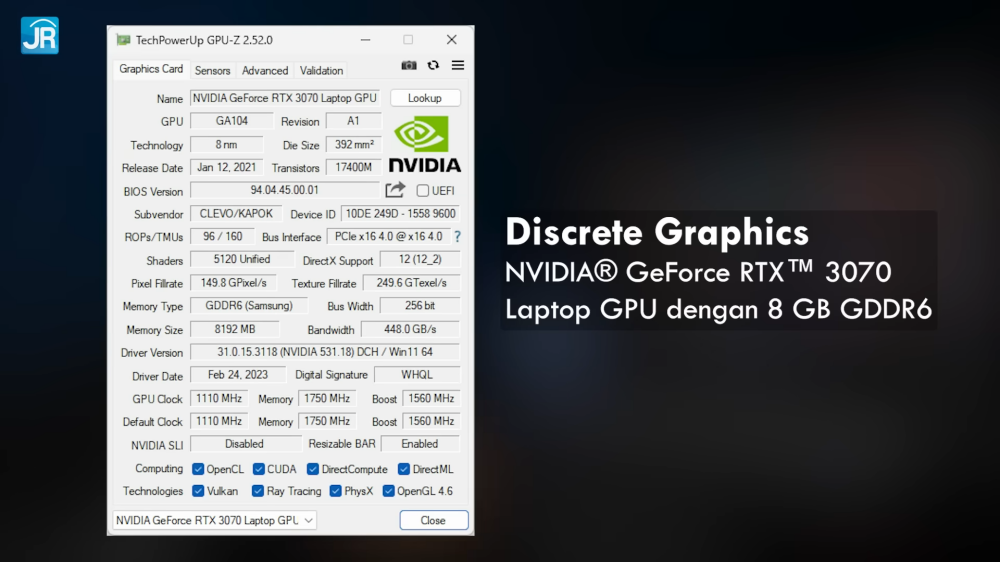Click ROPs/TMUs field 96 / 160
Screen dimensions: 1000x562
(223, 237)
